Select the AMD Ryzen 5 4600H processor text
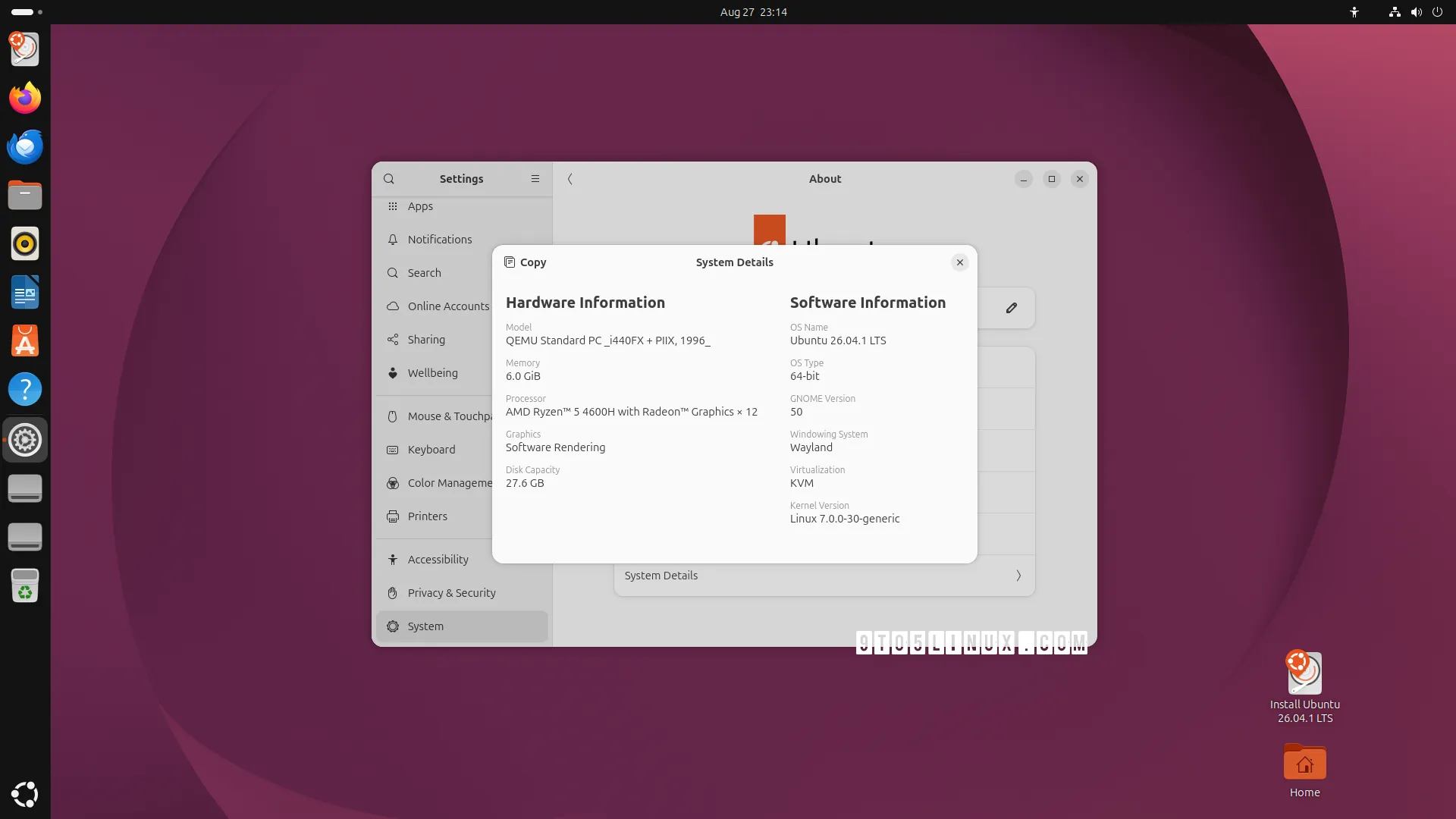The height and width of the screenshot is (819, 1456). click(632, 412)
